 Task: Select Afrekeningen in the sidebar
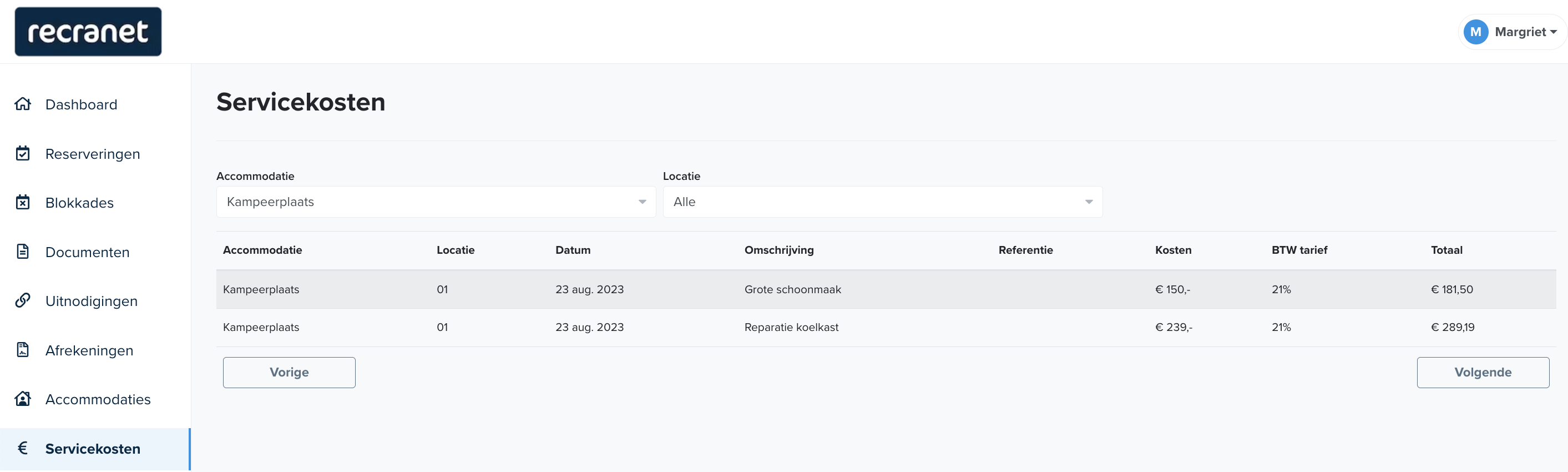tap(95, 350)
